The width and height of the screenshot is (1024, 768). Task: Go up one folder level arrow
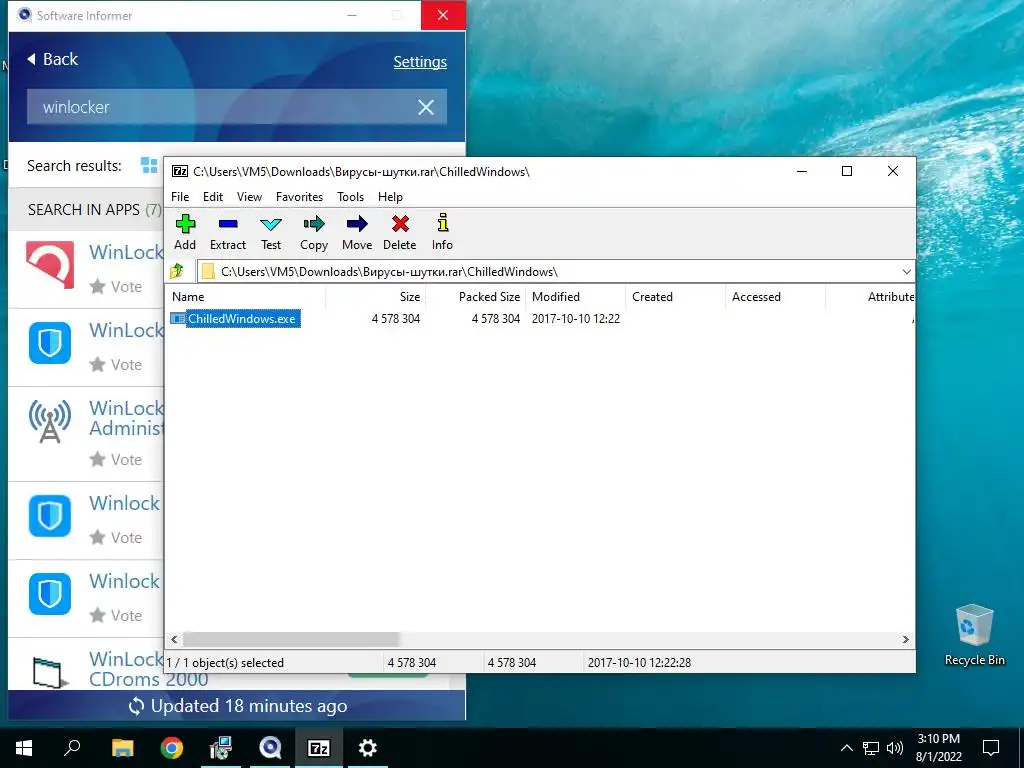tap(177, 271)
